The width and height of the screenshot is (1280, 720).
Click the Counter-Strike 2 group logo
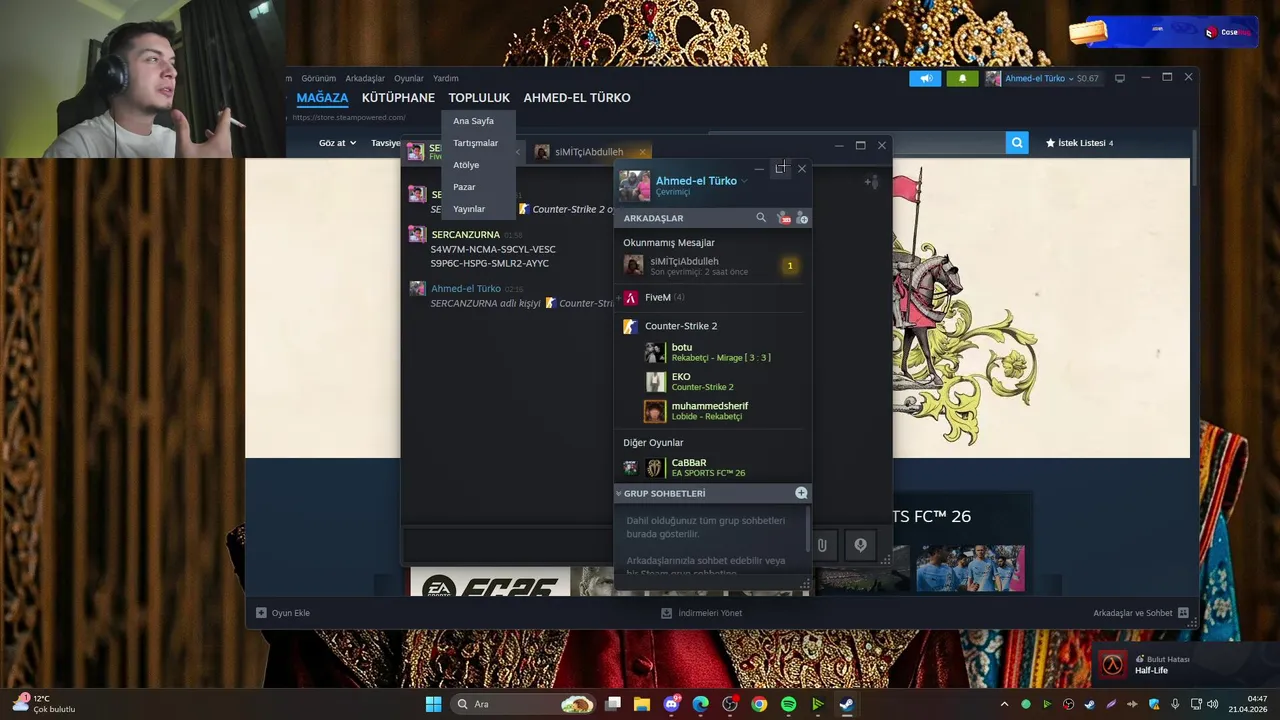[631, 326]
